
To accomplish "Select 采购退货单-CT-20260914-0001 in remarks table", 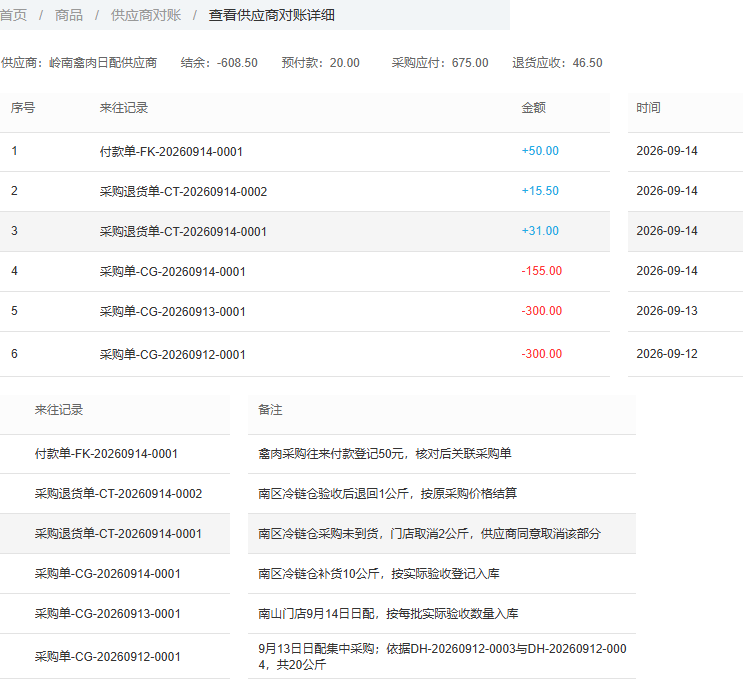I will click(118, 534).
